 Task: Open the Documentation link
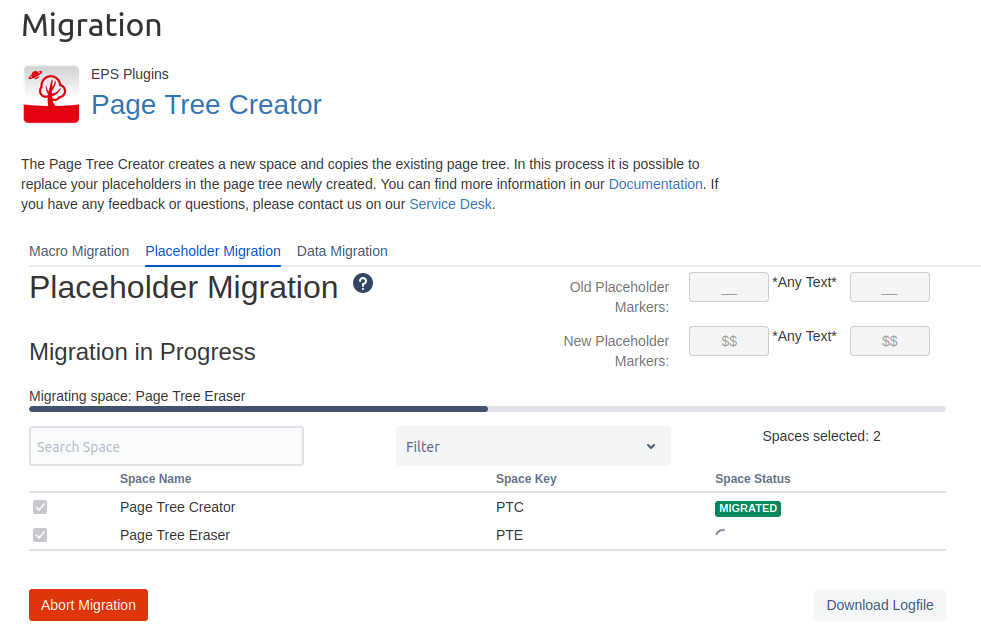(655, 184)
